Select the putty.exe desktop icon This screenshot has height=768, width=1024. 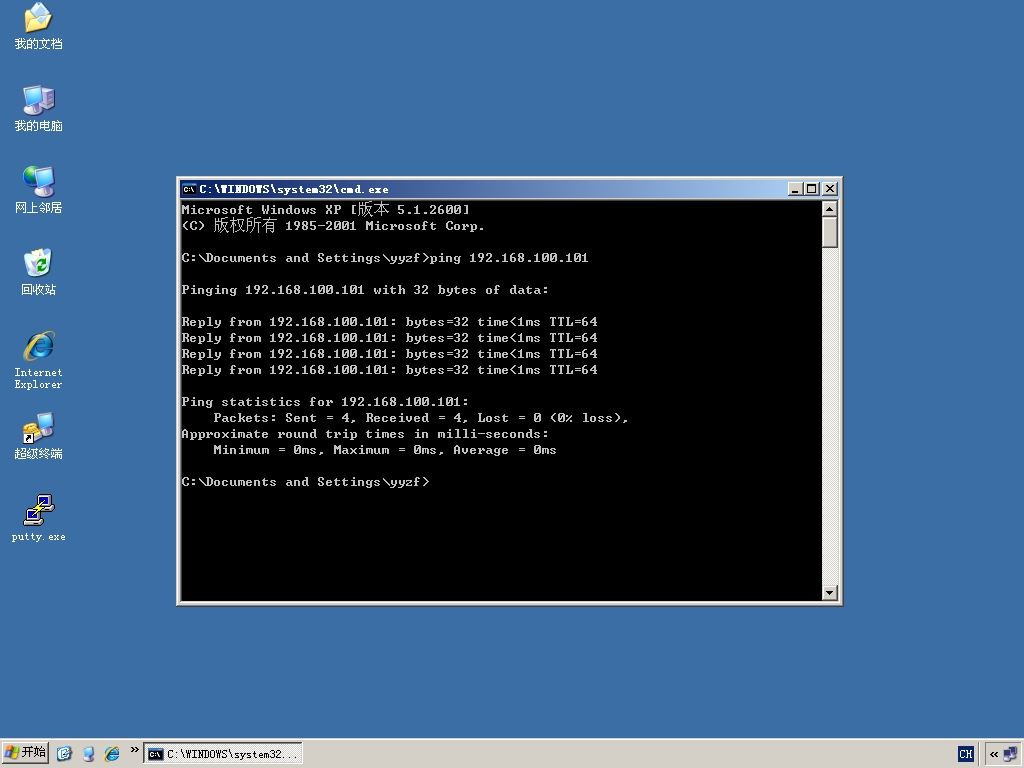38,518
